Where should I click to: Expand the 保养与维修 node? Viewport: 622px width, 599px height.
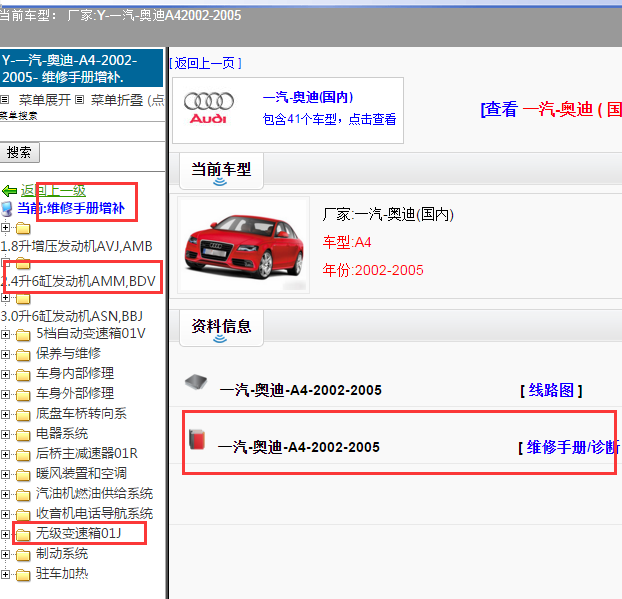pos(5,354)
